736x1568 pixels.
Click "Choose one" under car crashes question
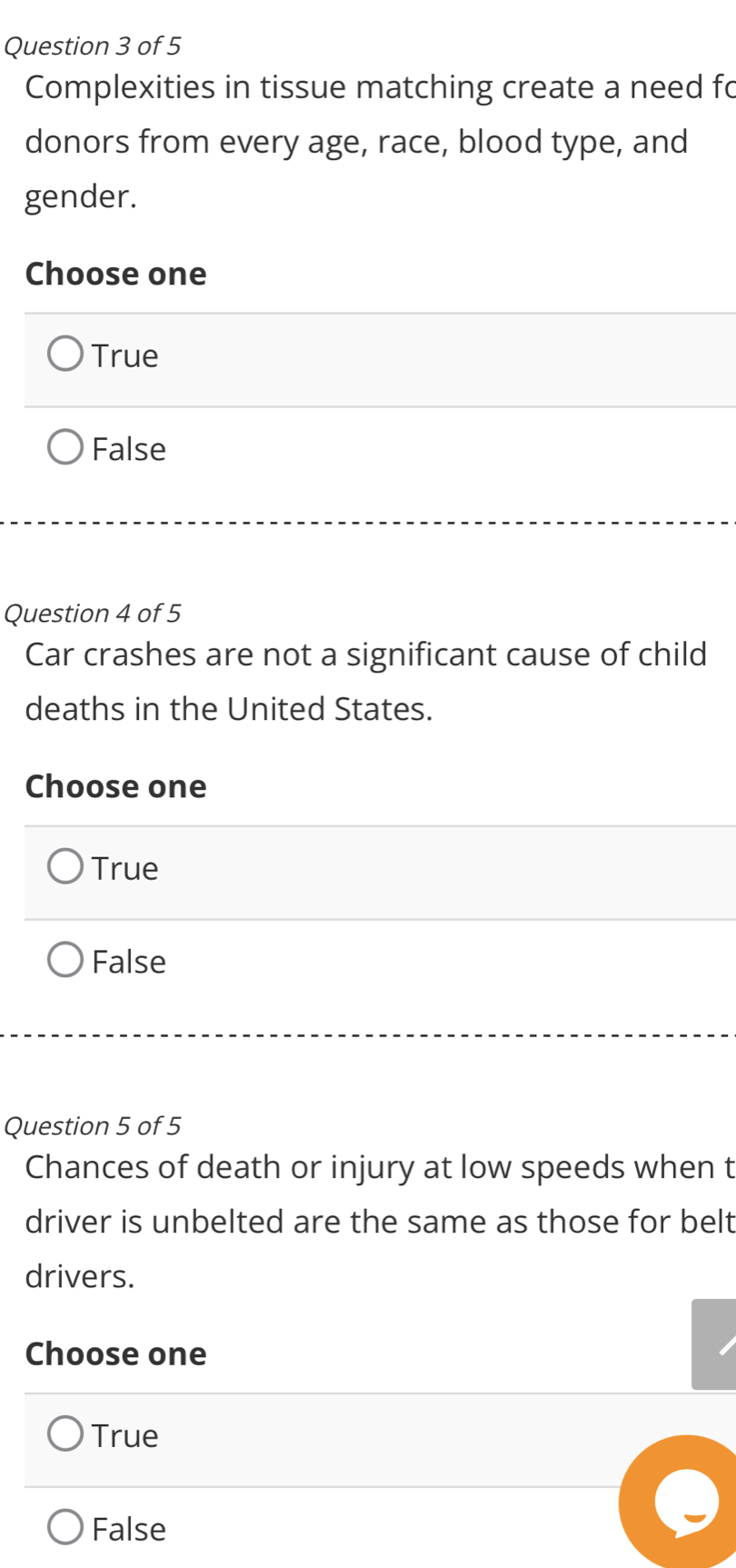pyautogui.click(x=116, y=786)
